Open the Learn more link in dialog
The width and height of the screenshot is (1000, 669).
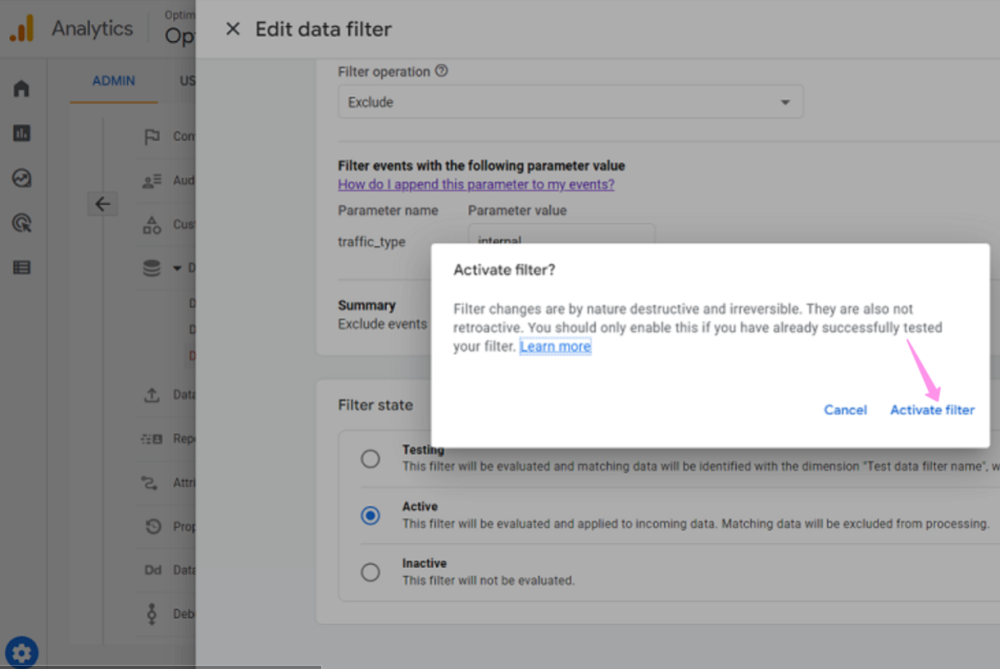click(x=555, y=346)
